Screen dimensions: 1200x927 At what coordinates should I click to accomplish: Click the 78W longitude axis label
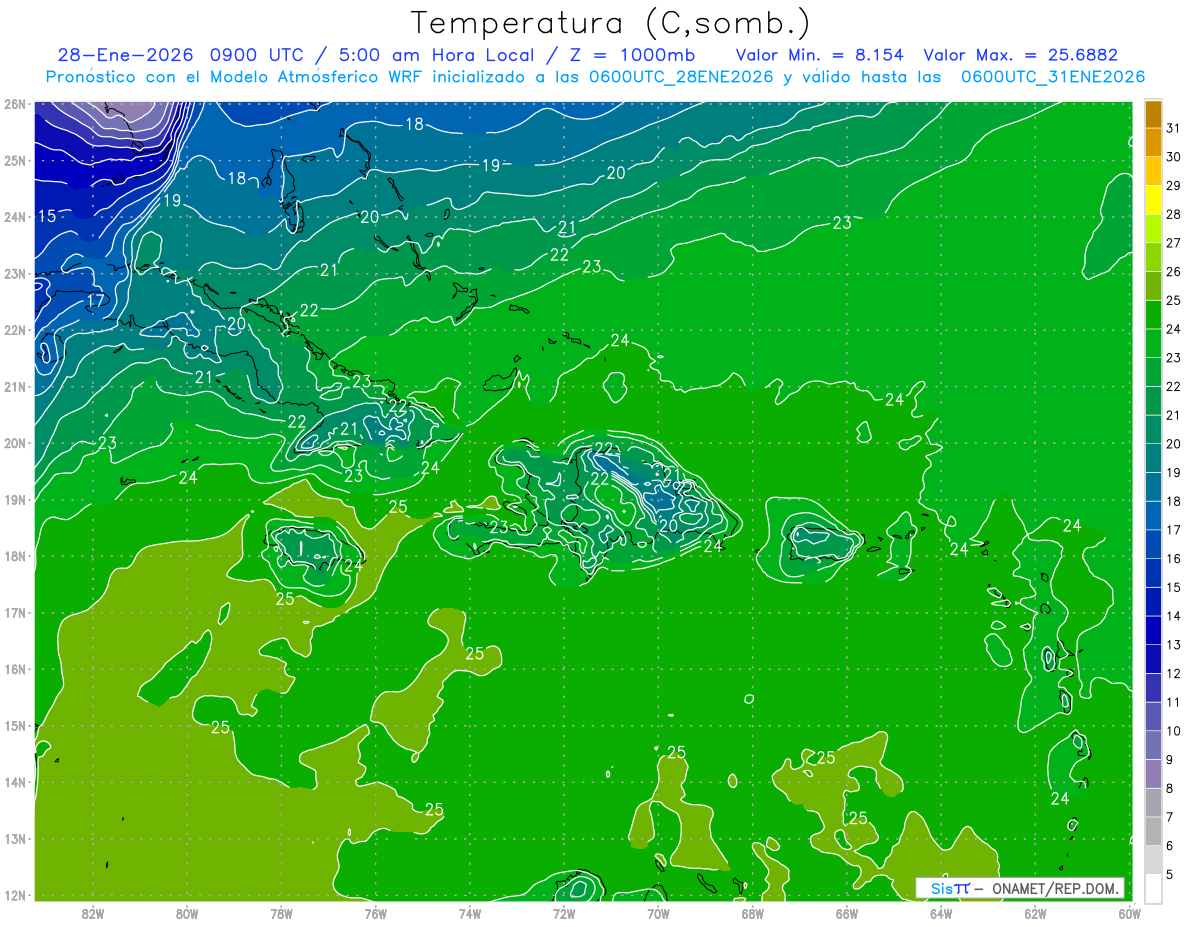point(281,914)
